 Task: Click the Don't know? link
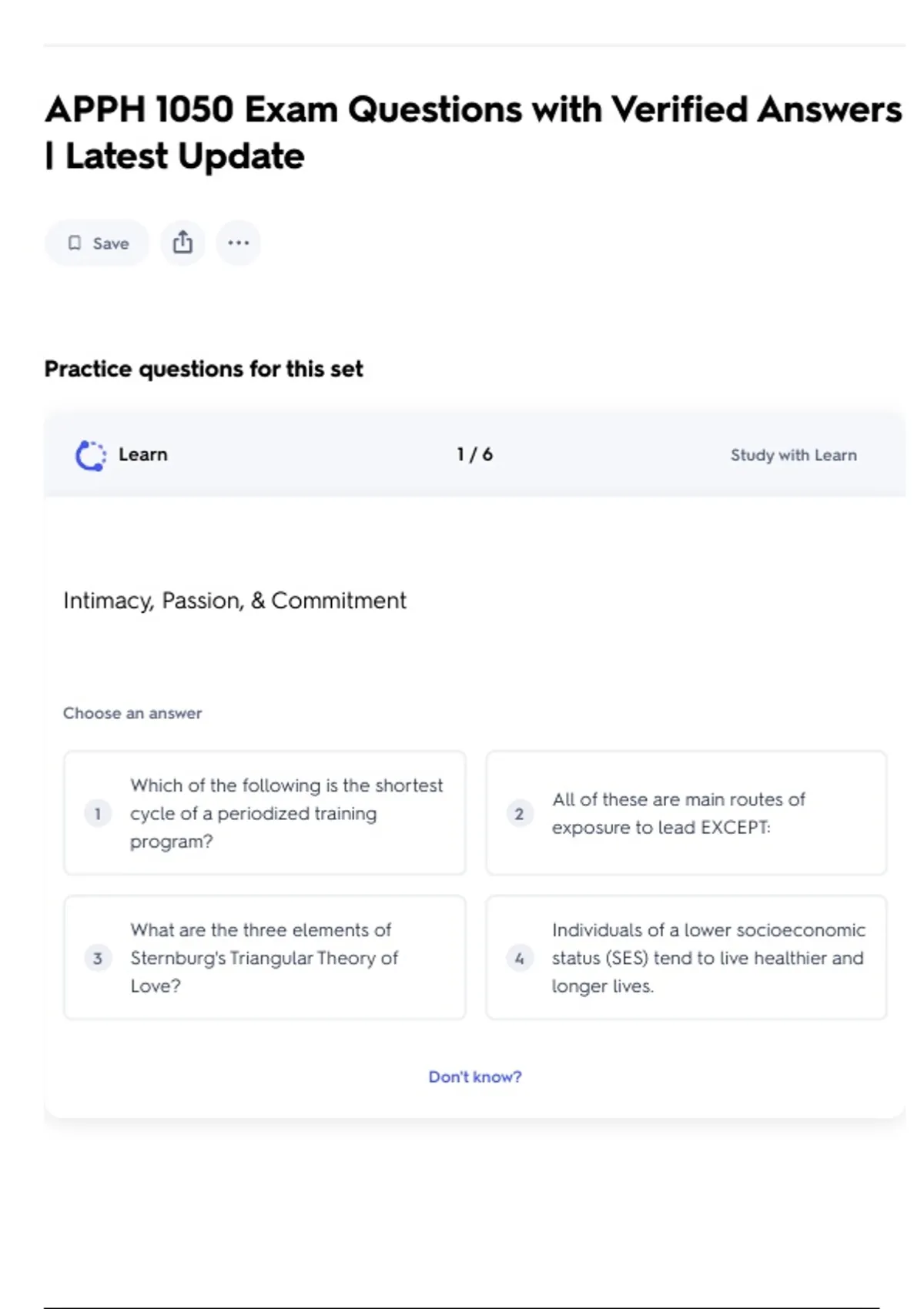click(x=474, y=1077)
